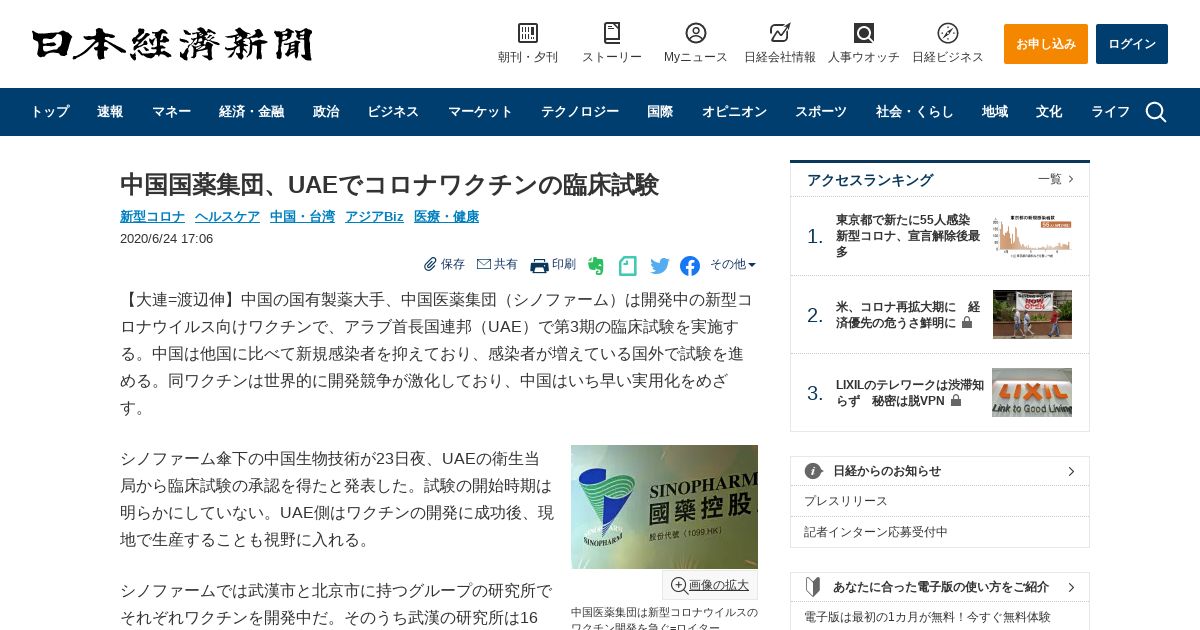This screenshot has width=1200, height=630.
Task: Open the Myニュース profile icon
Action: [696, 33]
